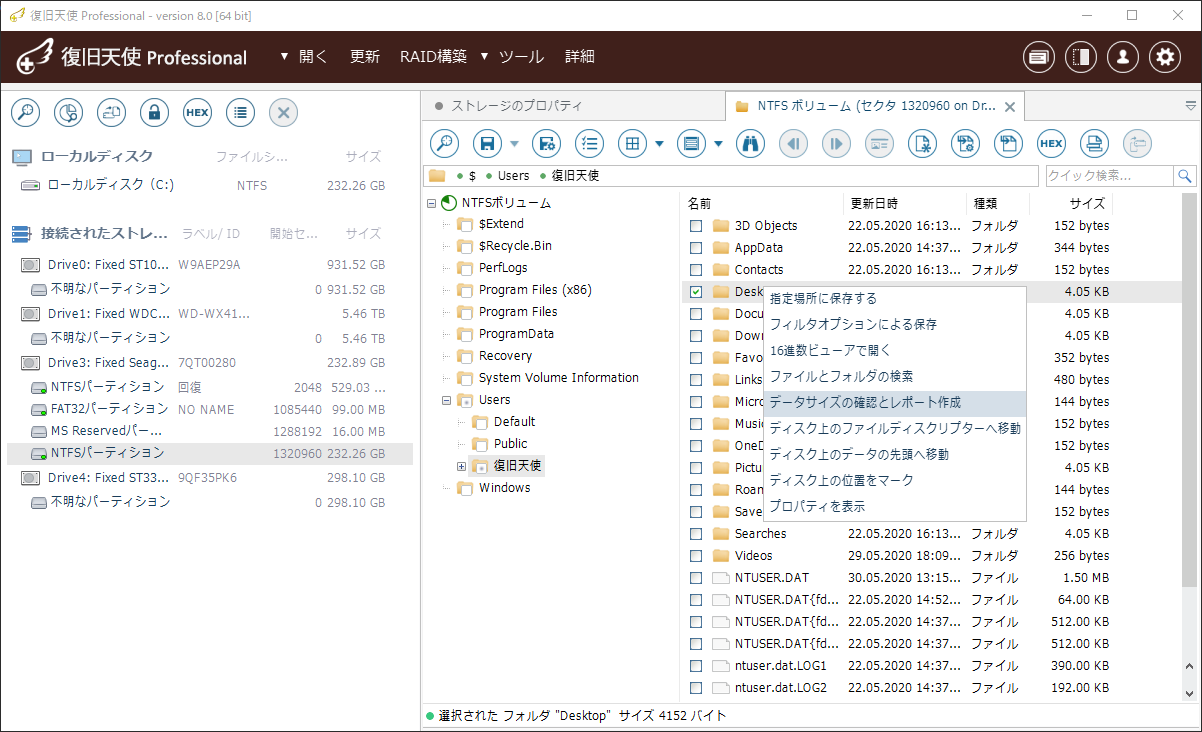Click the magnifier scan icon in file toolbar
This screenshot has height=732, width=1202.
click(444, 144)
